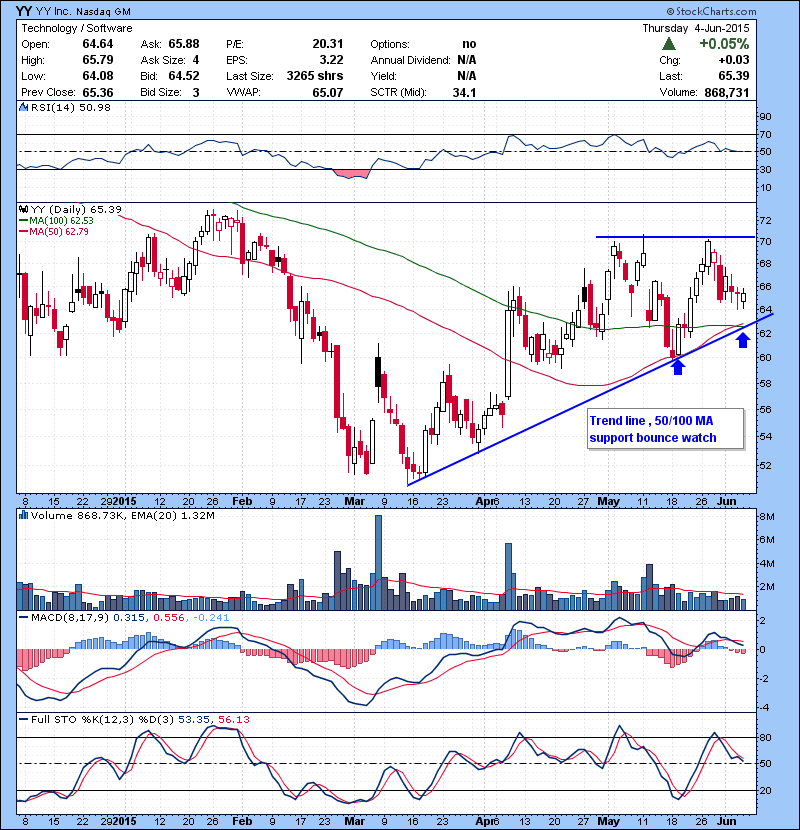800x830 pixels.
Task: Click the percent change +0.05%
Action: coord(724,43)
